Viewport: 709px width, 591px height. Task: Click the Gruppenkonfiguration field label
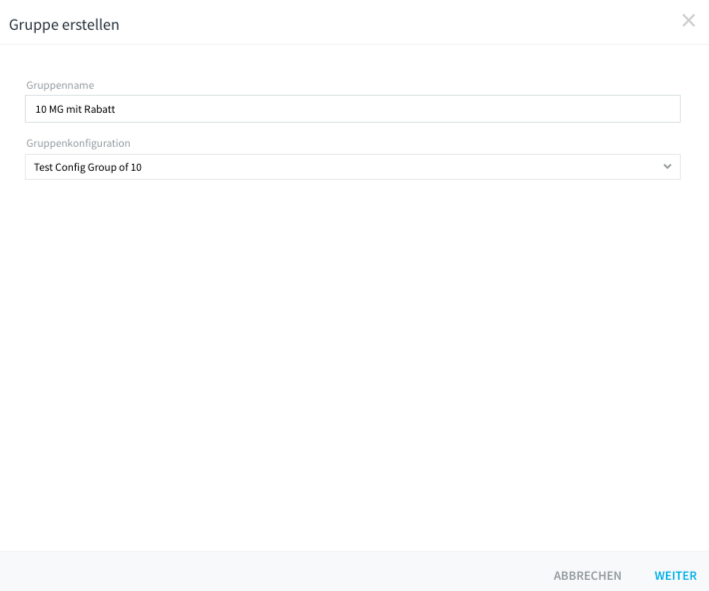(x=78, y=143)
